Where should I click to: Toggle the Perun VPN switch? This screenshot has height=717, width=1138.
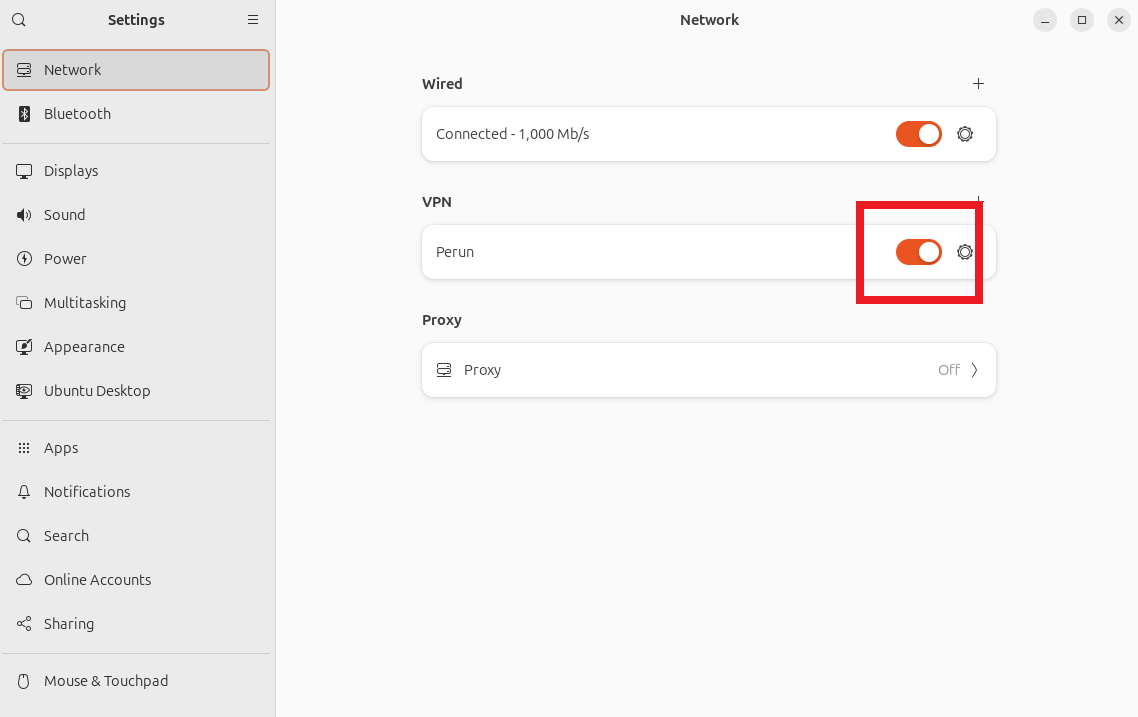click(x=918, y=252)
